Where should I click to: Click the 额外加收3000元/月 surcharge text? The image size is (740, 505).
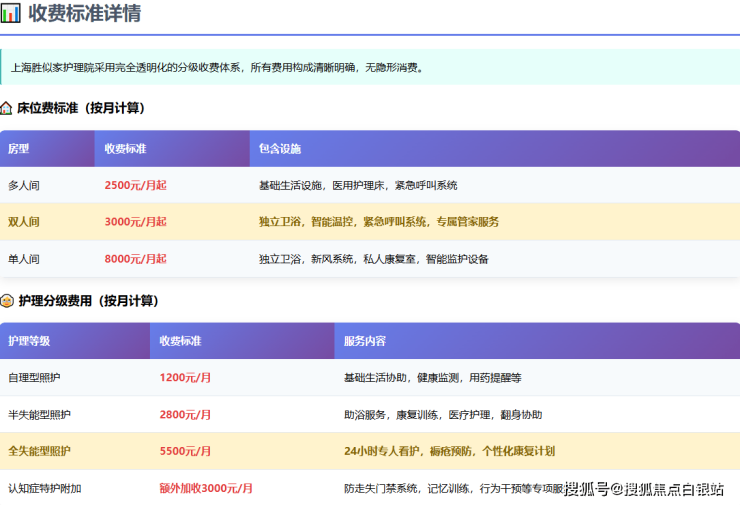(x=206, y=488)
